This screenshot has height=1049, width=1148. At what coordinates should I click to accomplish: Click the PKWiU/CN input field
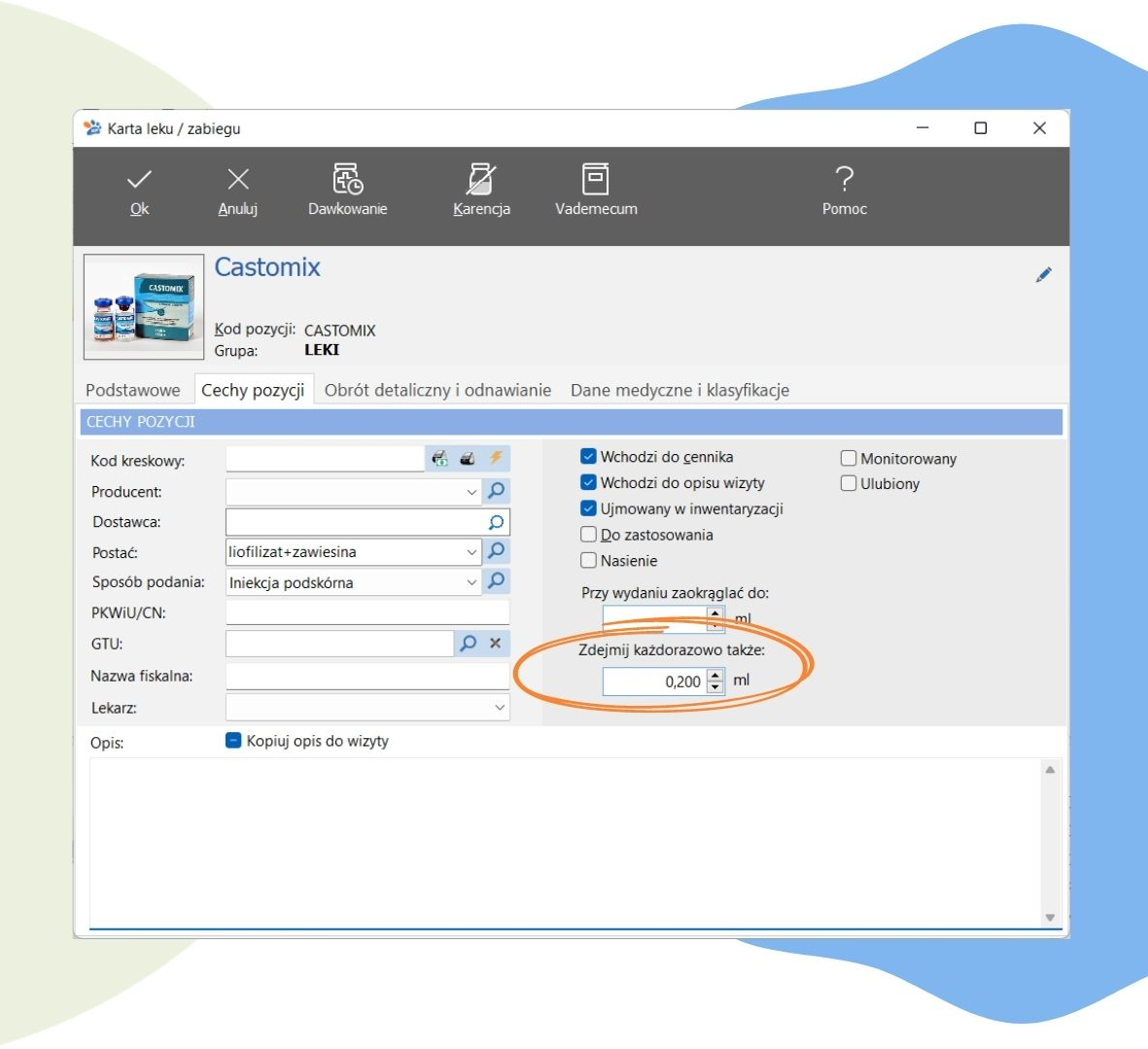click(367, 612)
